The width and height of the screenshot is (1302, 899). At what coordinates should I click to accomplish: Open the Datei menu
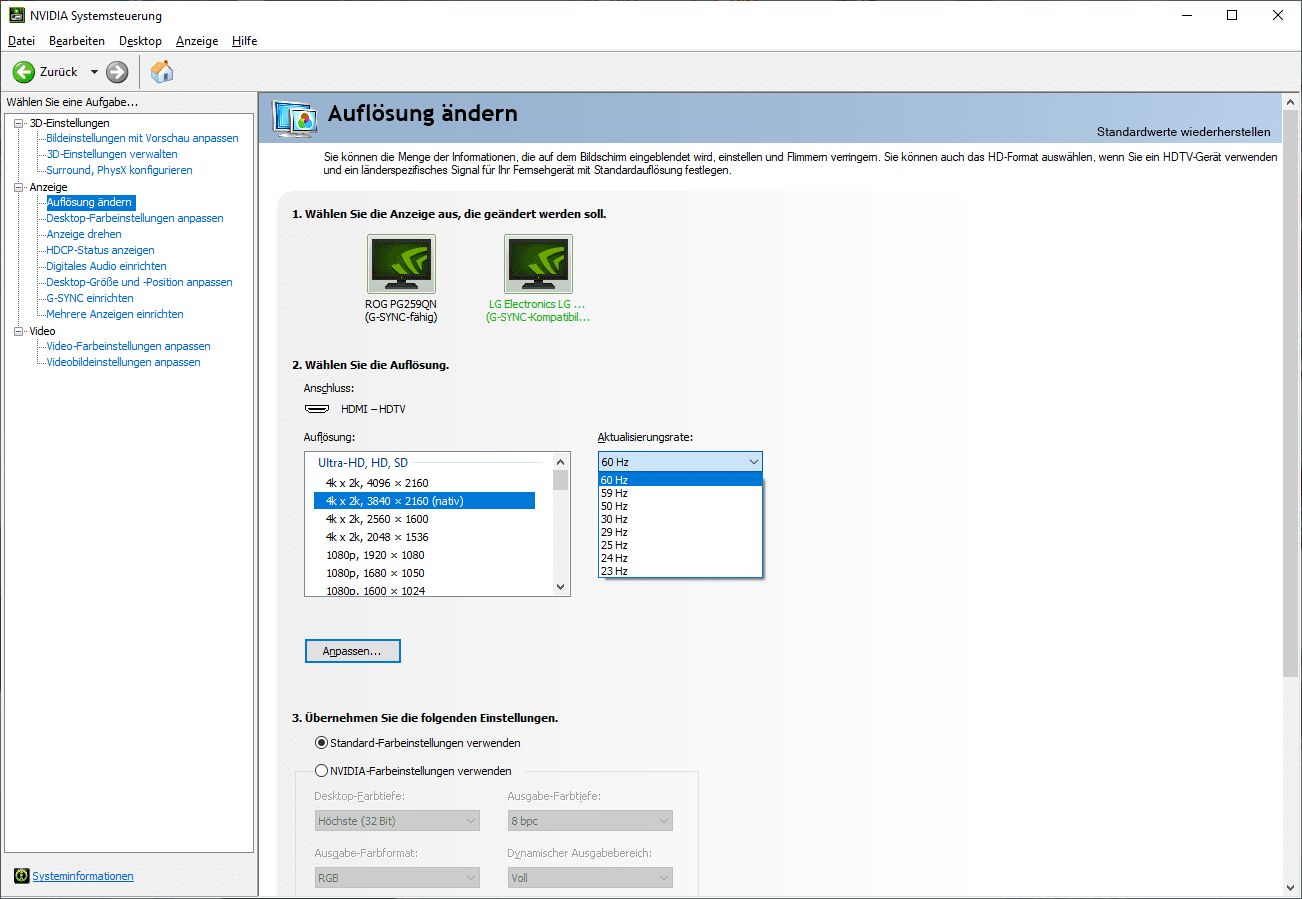[21, 41]
